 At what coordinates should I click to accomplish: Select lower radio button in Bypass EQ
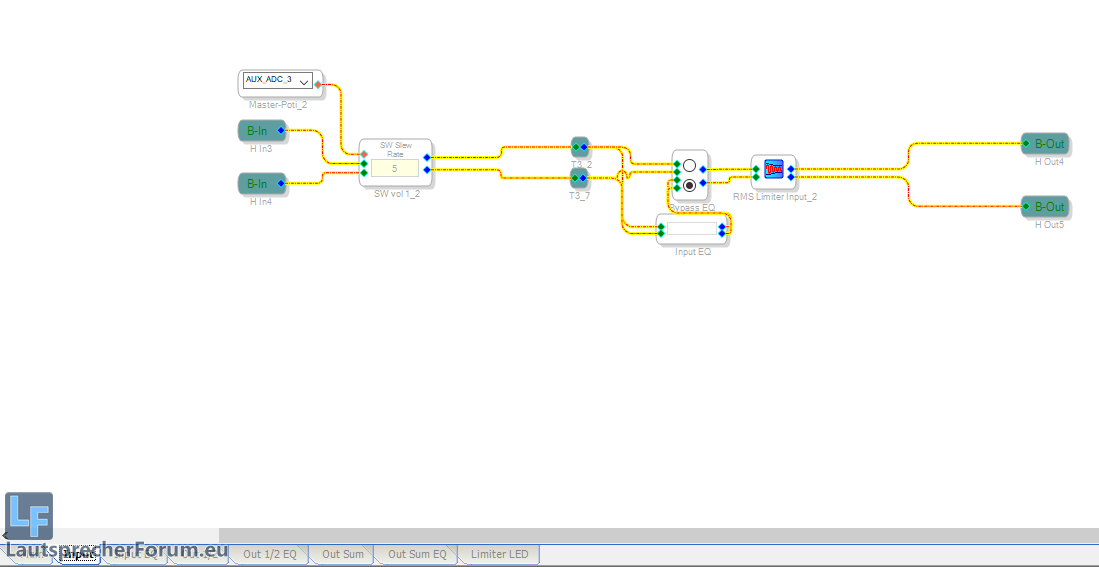(689, 185)
